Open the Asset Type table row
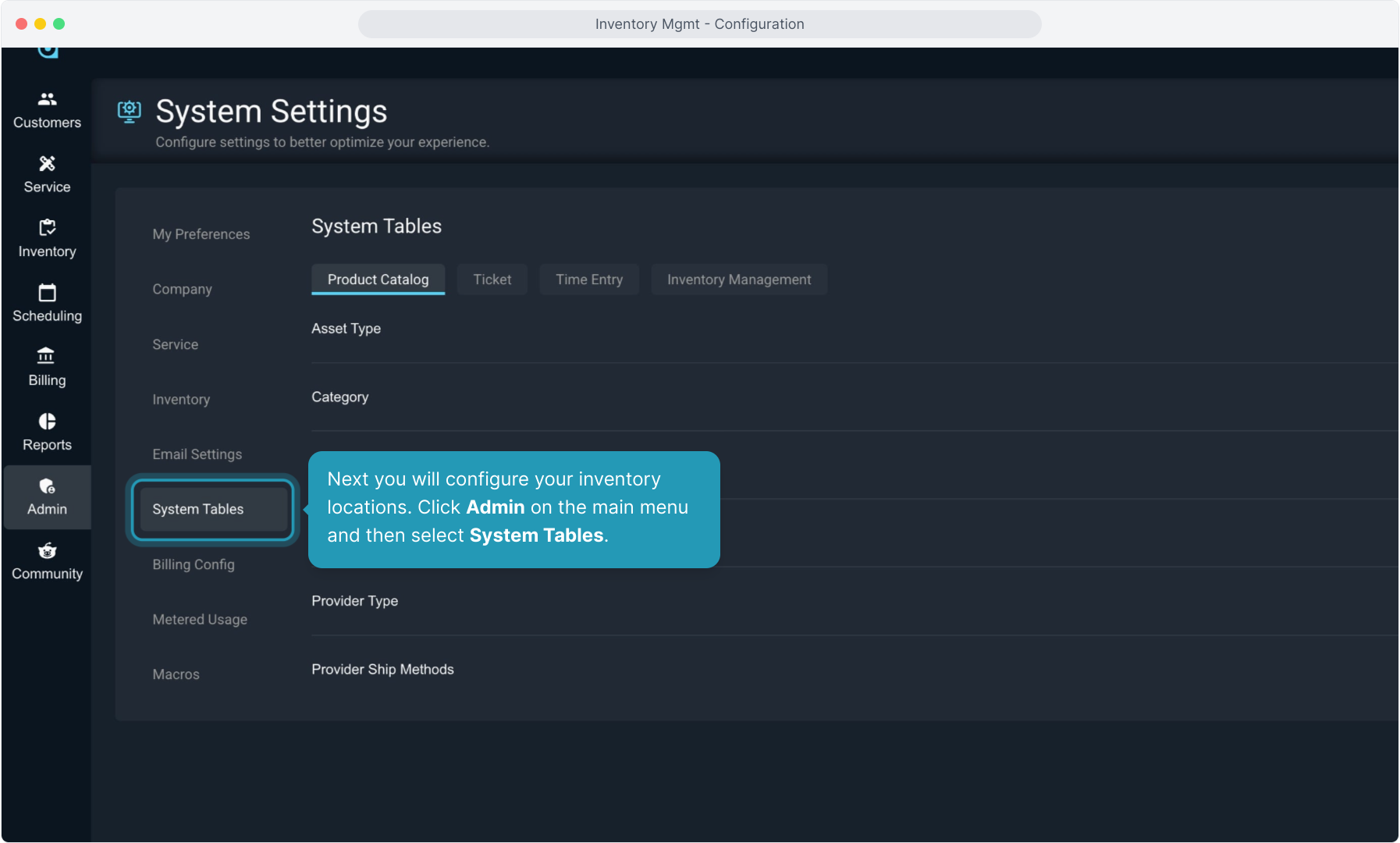The image size is (1400, 843). click(x=346, y=329)
